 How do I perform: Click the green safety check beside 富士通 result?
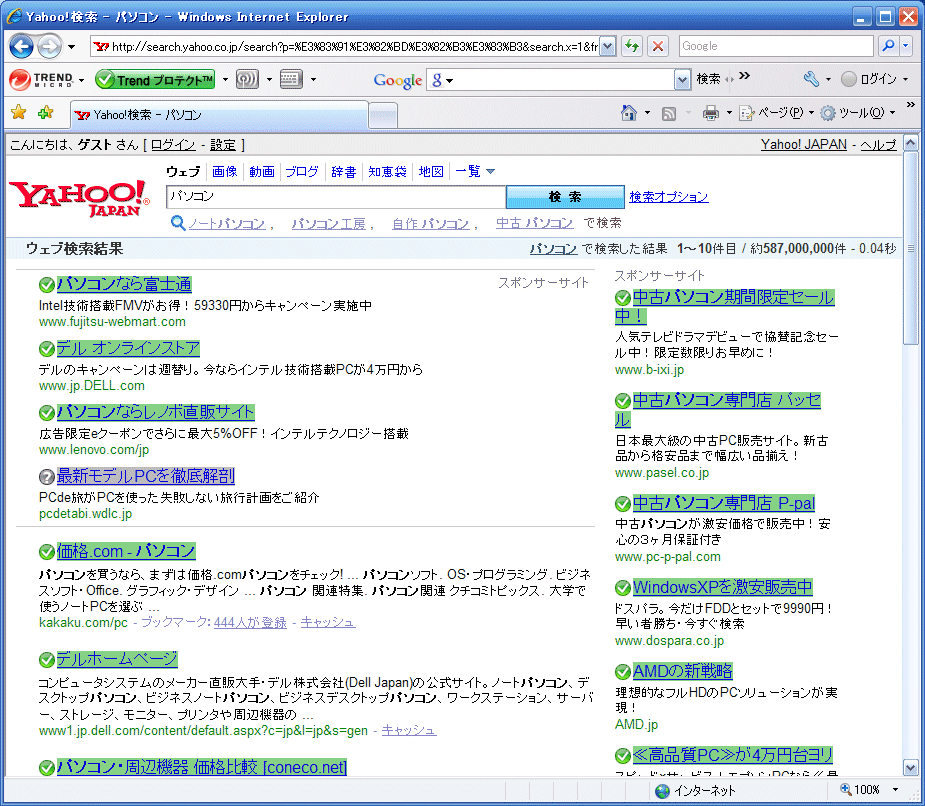coord(47,285)
